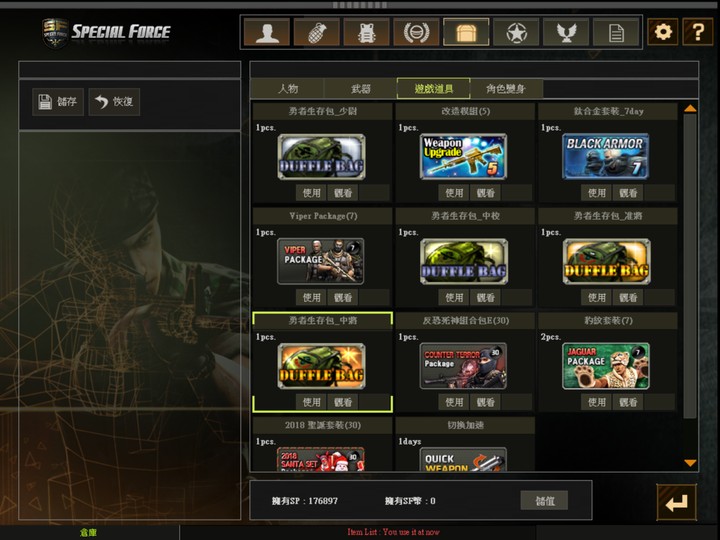Open settings via the gear icon

tap(662, 32)
